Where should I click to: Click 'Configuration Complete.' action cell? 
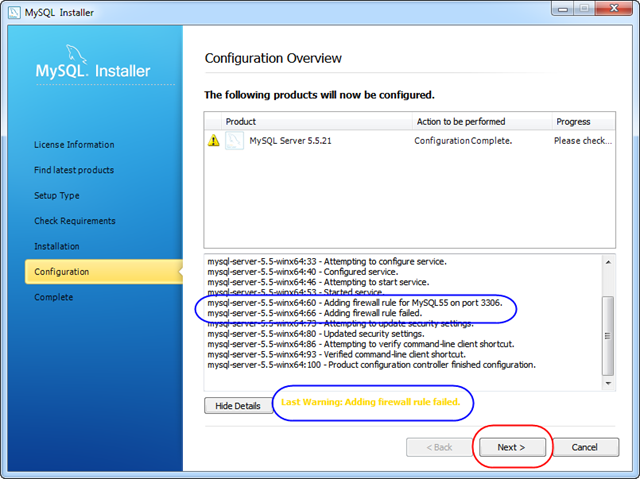pos(463,141)
